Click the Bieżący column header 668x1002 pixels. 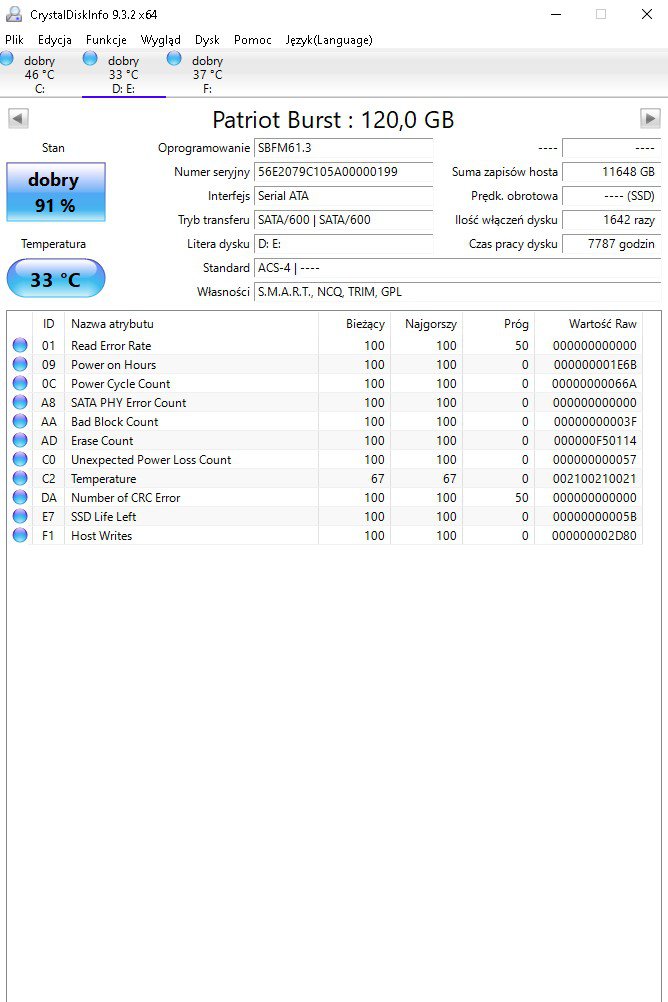click(354, 323)
